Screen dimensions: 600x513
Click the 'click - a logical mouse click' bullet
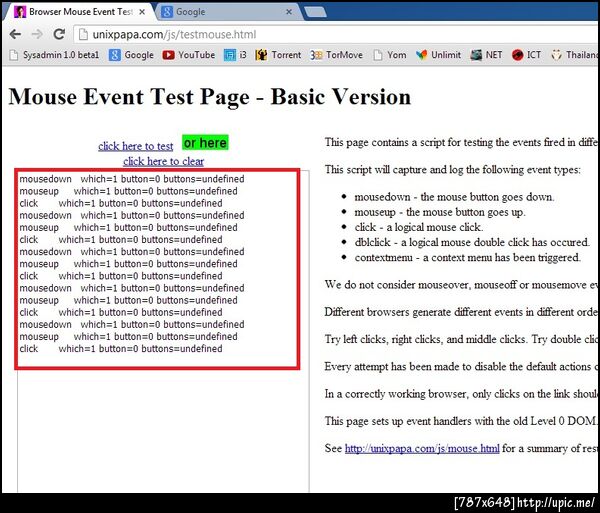click(x=418, y=227)
